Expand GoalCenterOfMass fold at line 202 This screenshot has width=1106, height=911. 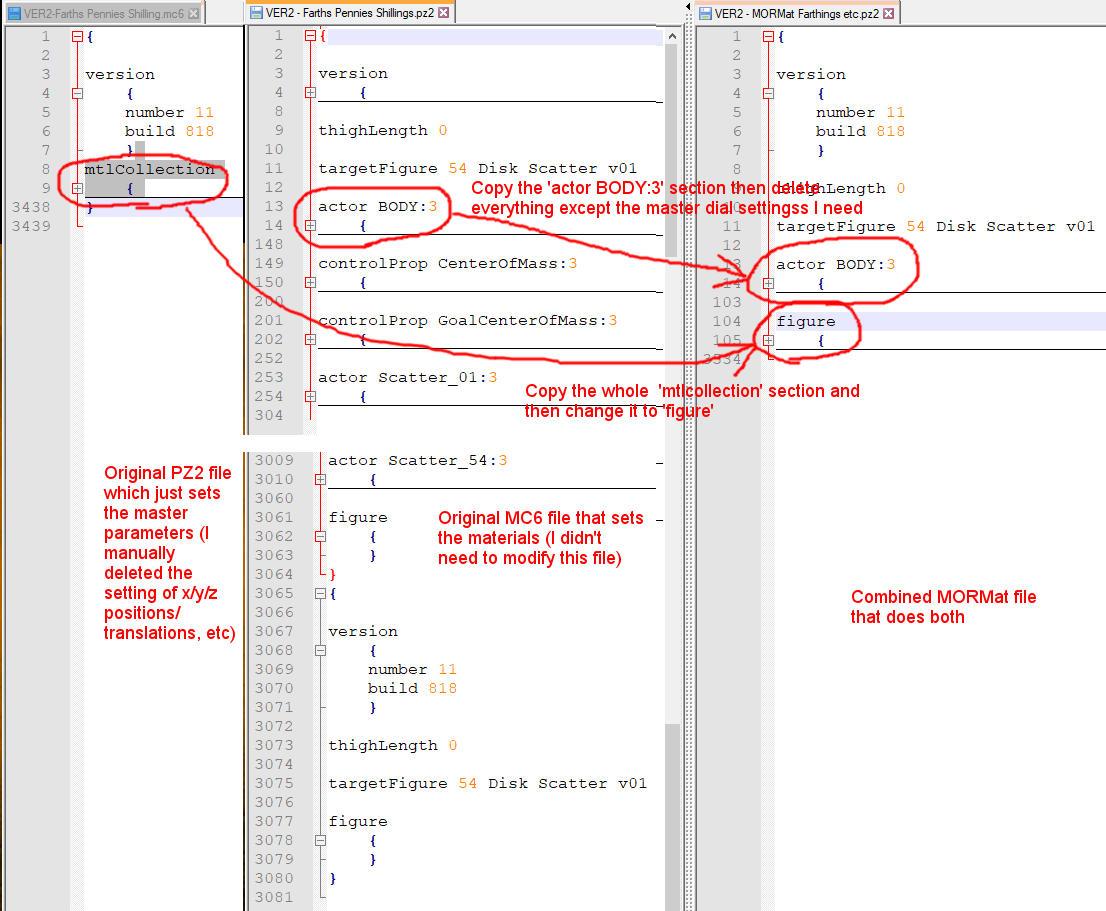coord(310,339)
